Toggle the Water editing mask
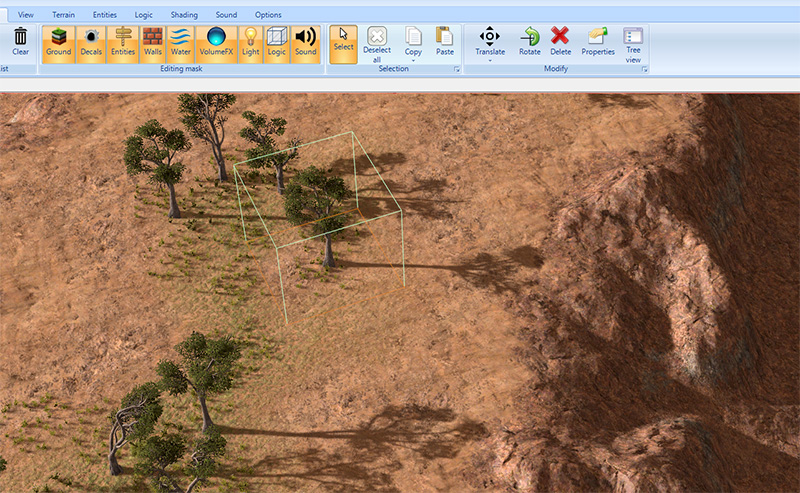Image resolution: width=800 pixels, height=493 pixels. 181,44
